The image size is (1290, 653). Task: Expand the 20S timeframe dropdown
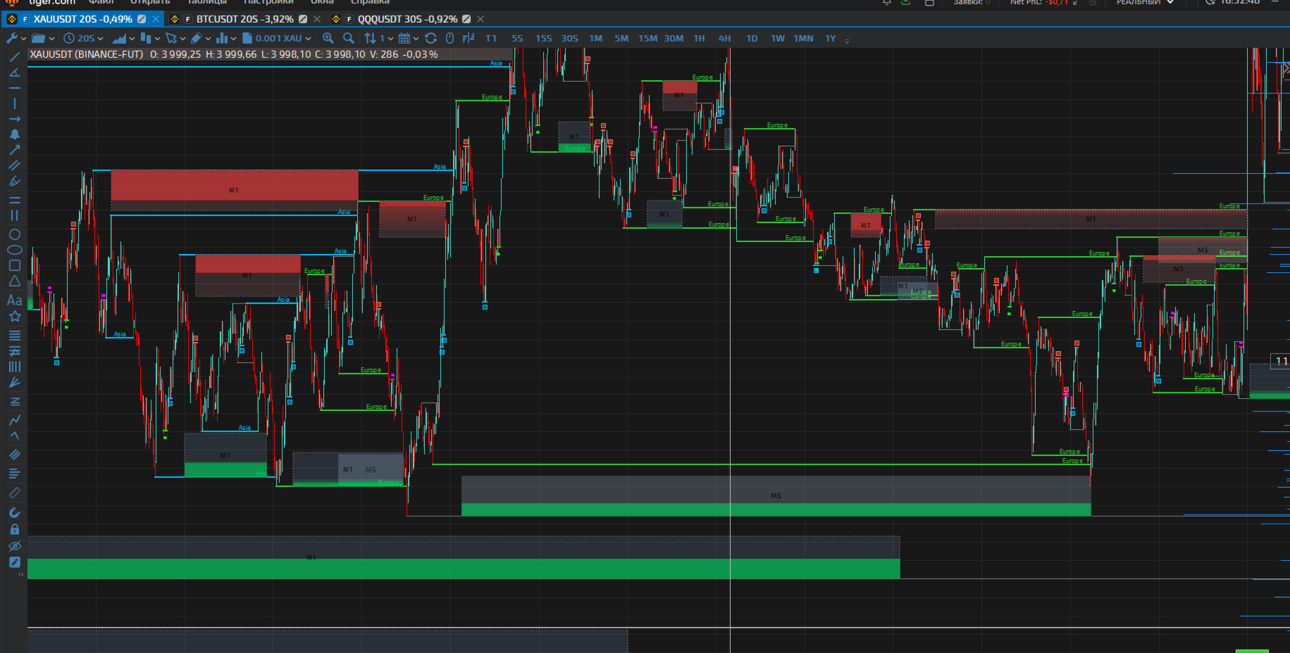(x=83, y=38)
